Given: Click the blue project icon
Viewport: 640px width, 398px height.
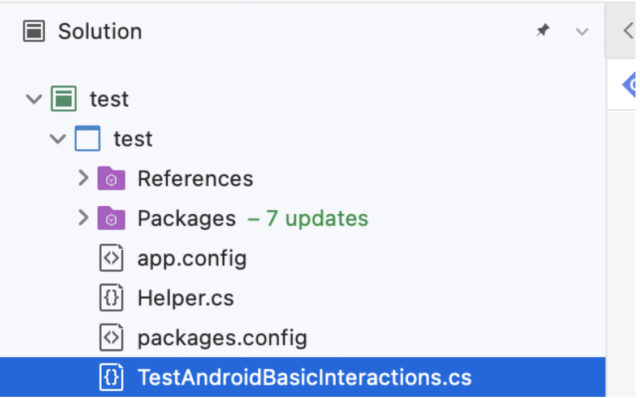Looking at the screenshot, I should coord(87,138).
